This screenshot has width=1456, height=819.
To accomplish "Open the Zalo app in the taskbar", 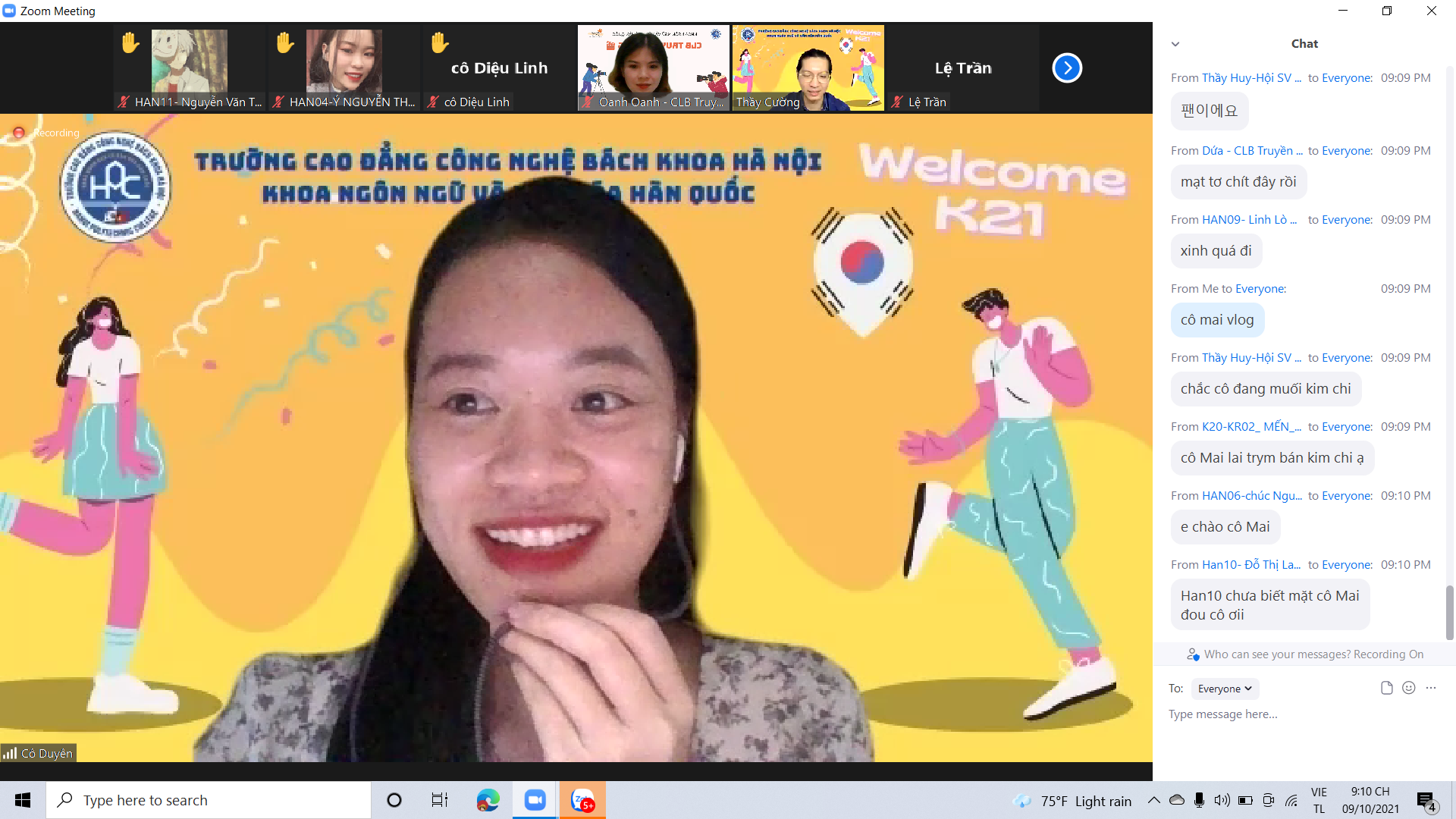I will click(582, 800).
